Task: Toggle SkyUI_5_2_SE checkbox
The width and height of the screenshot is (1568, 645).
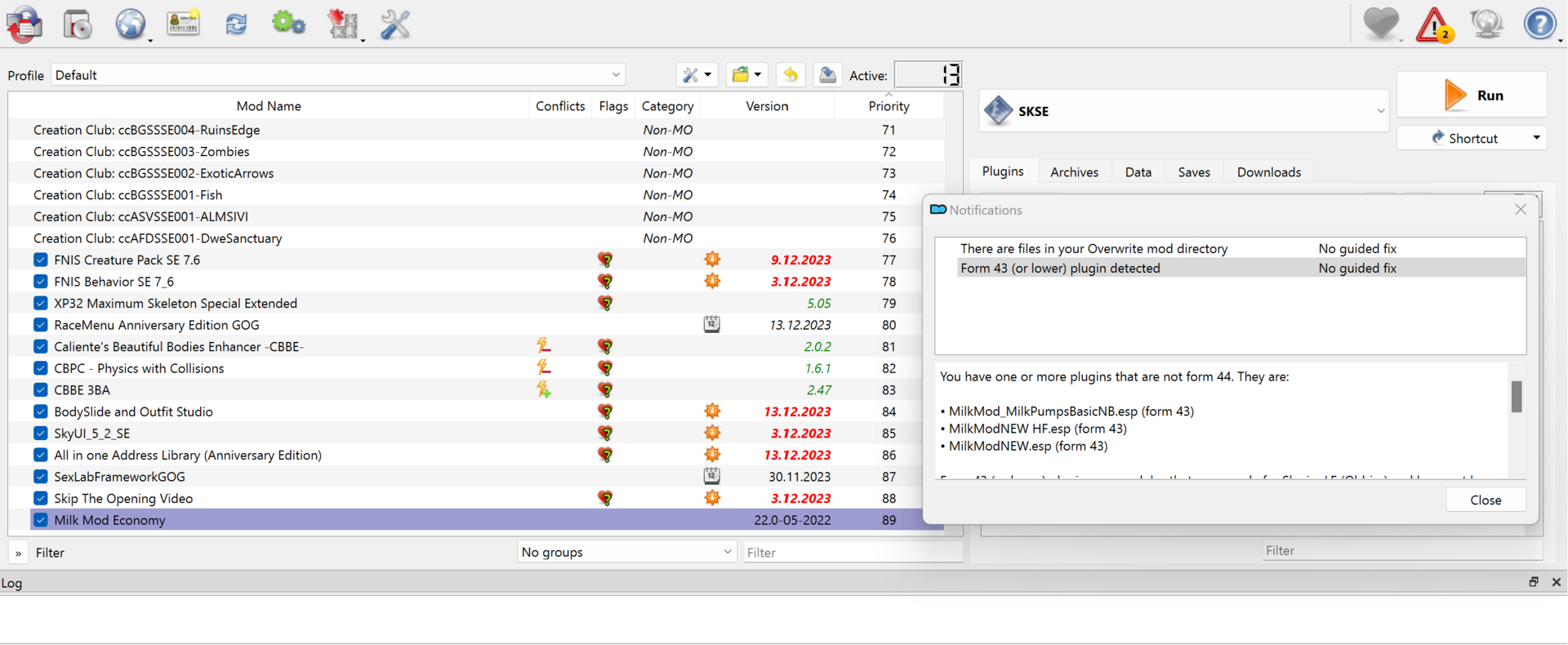Action: click(x=40, y=433)
